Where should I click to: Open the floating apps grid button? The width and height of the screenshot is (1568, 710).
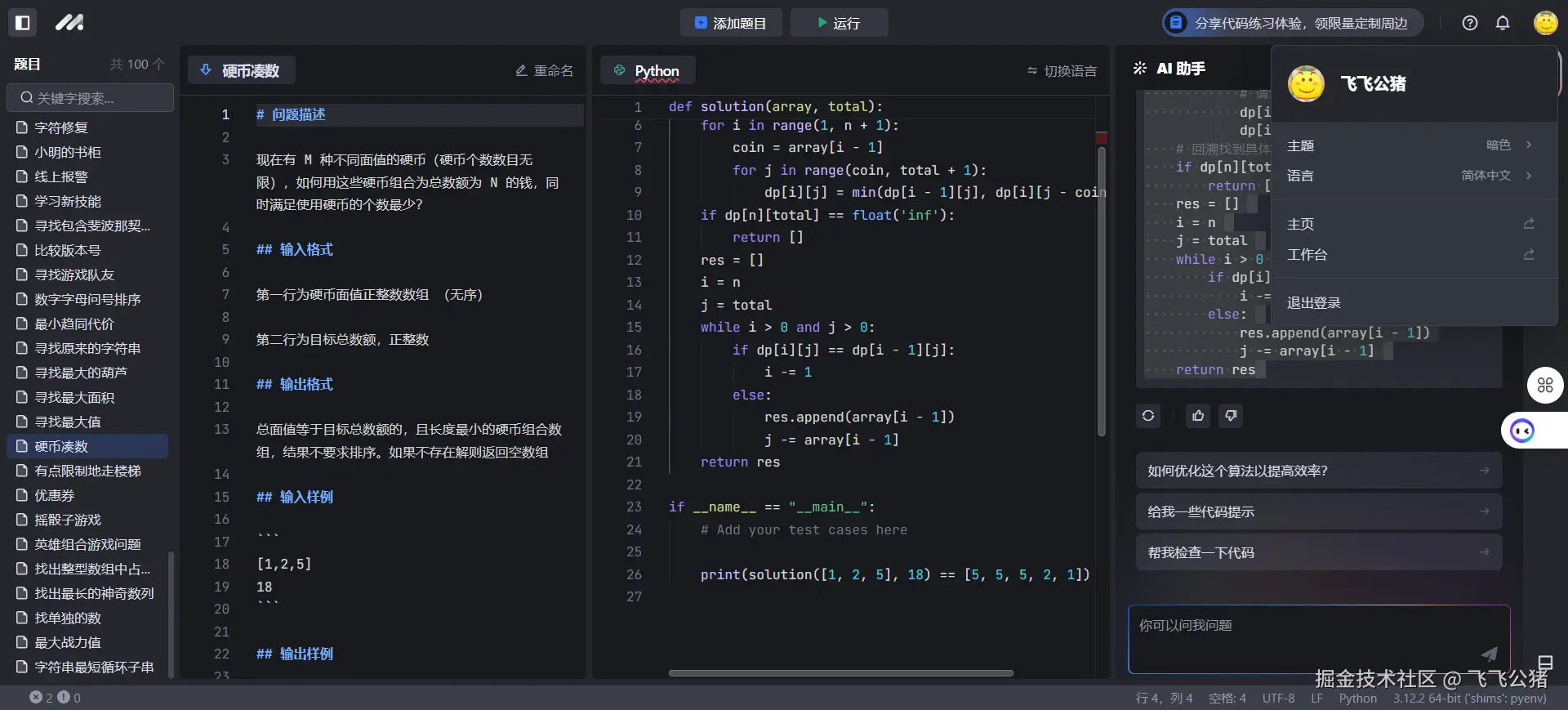tap(1545, 385)
